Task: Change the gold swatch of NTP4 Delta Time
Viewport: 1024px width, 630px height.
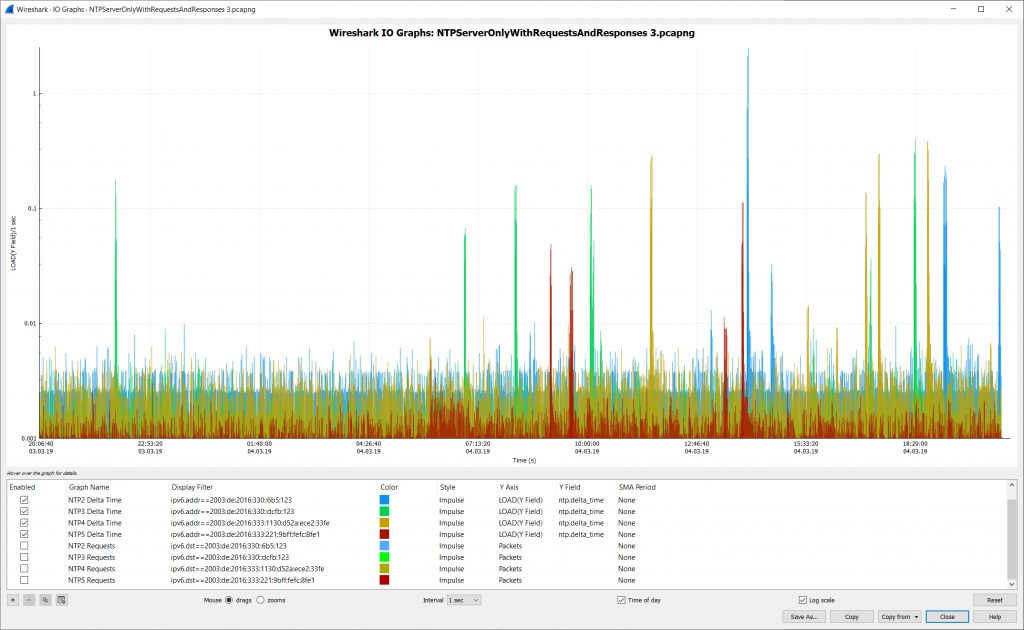Action: coord(385,523)
